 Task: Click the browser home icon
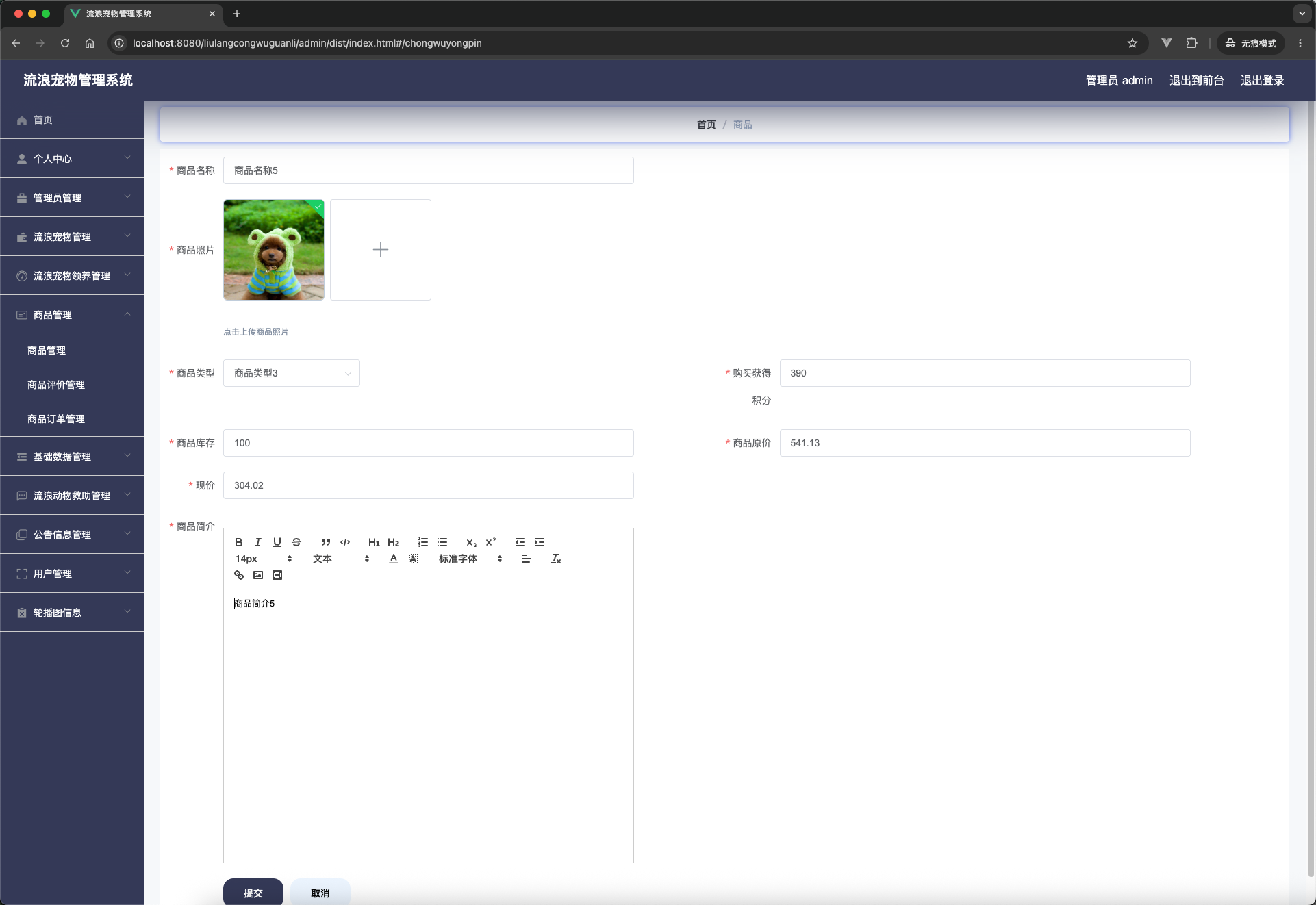point(90,43)
